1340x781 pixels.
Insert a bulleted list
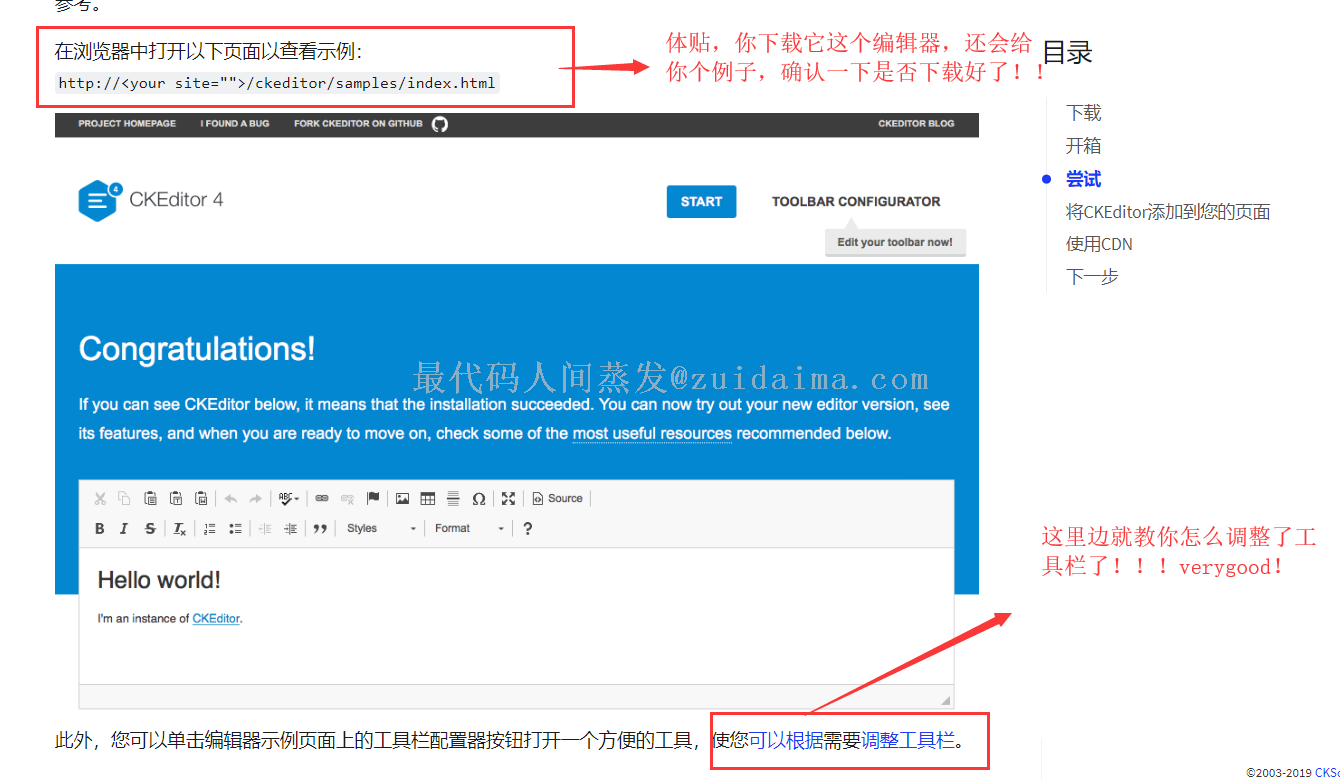[x=235, y=528]
